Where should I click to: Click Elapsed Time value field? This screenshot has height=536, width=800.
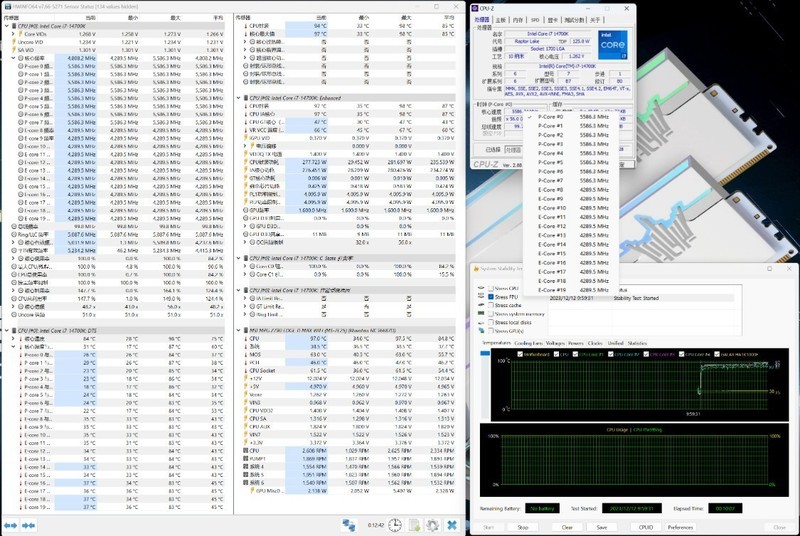pos(725,508)
